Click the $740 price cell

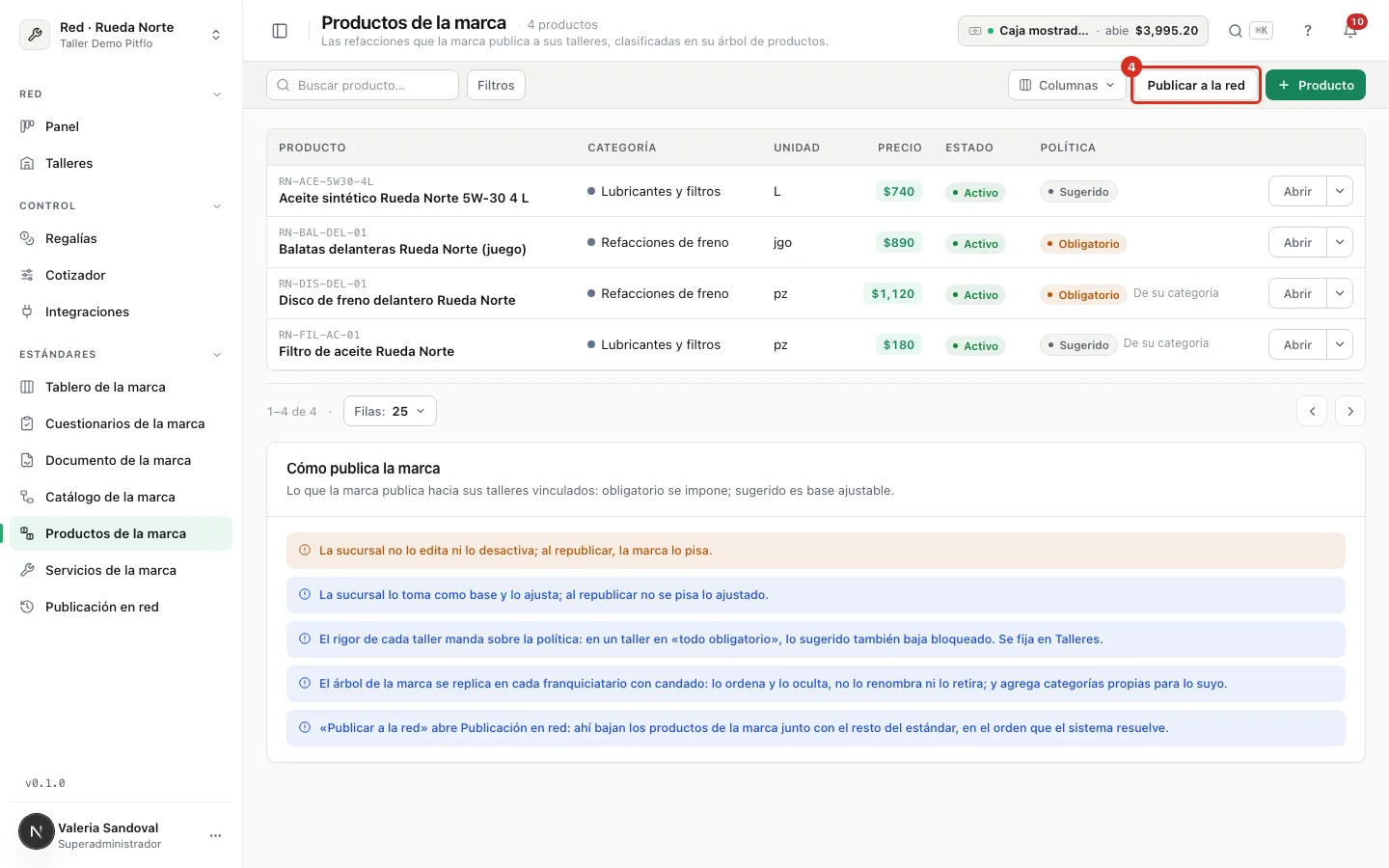(x=899, y=191)
